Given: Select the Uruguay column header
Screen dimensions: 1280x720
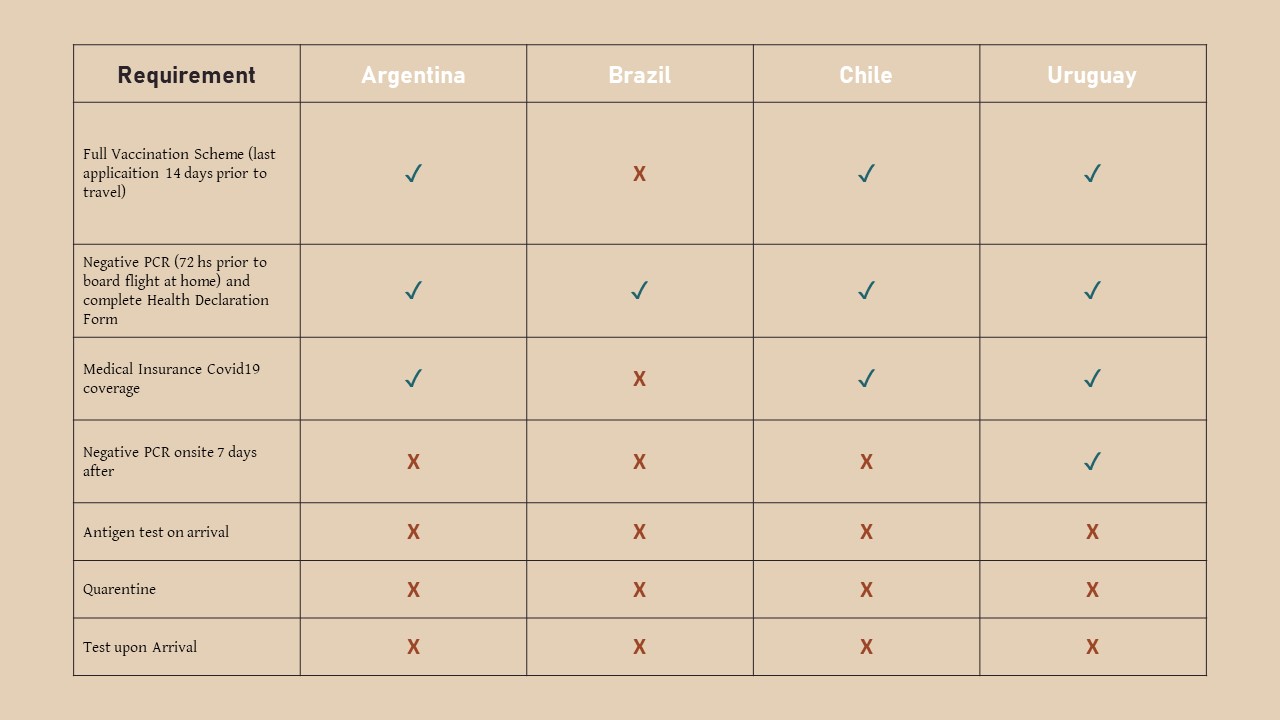Looking at the screenshot, I should pos(1093,74).
